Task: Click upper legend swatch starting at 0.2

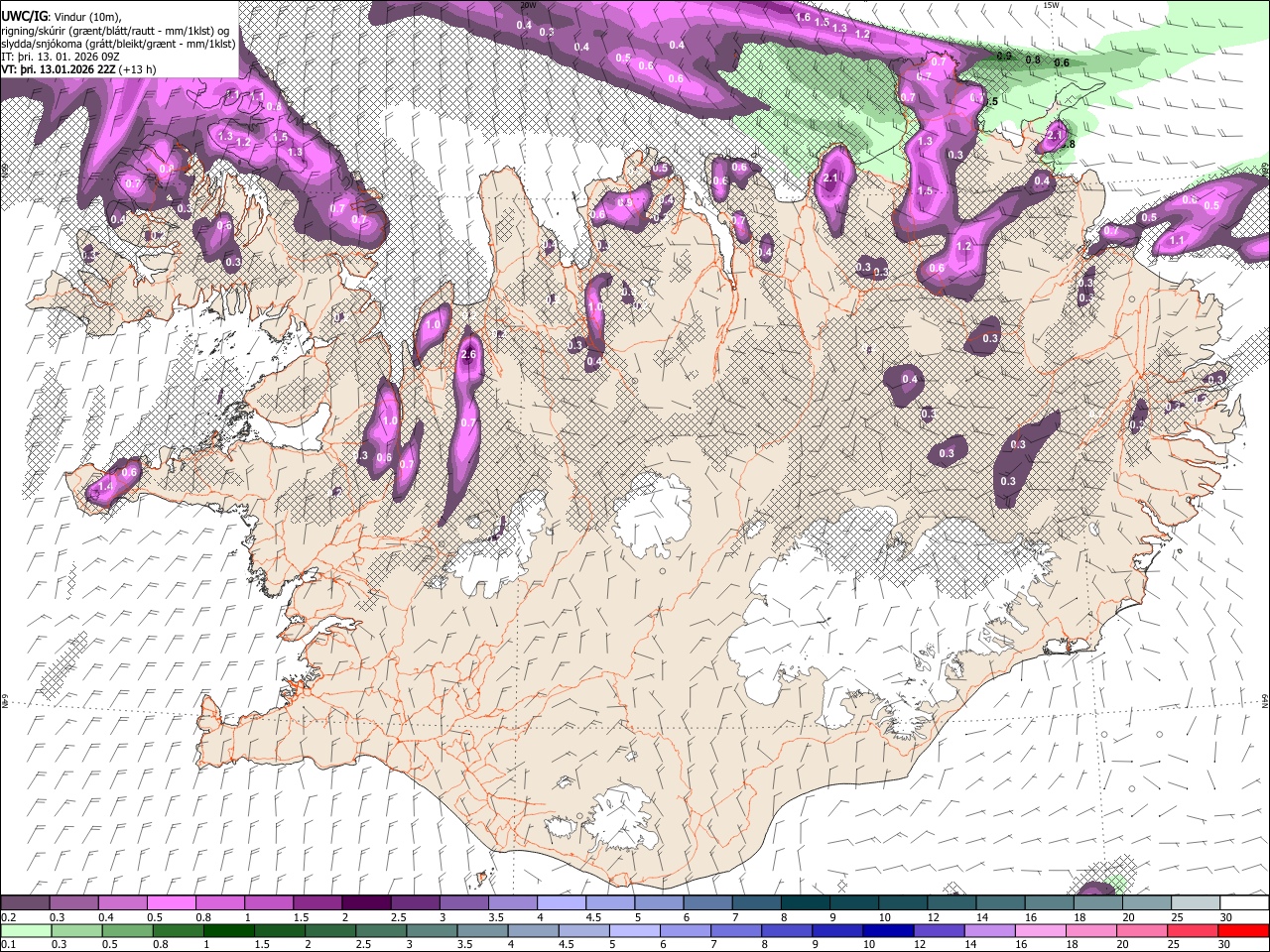Action: click(25, 902)
